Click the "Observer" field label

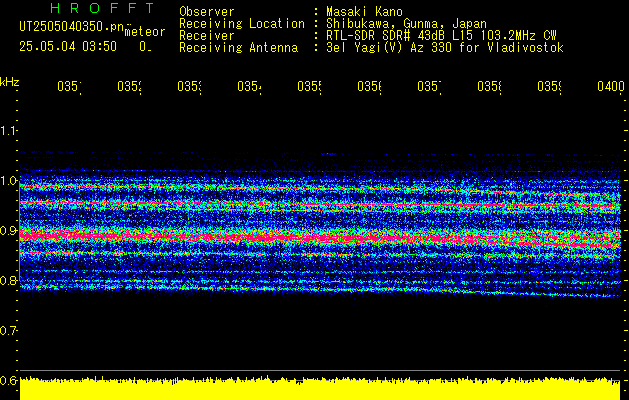[207, 11]
